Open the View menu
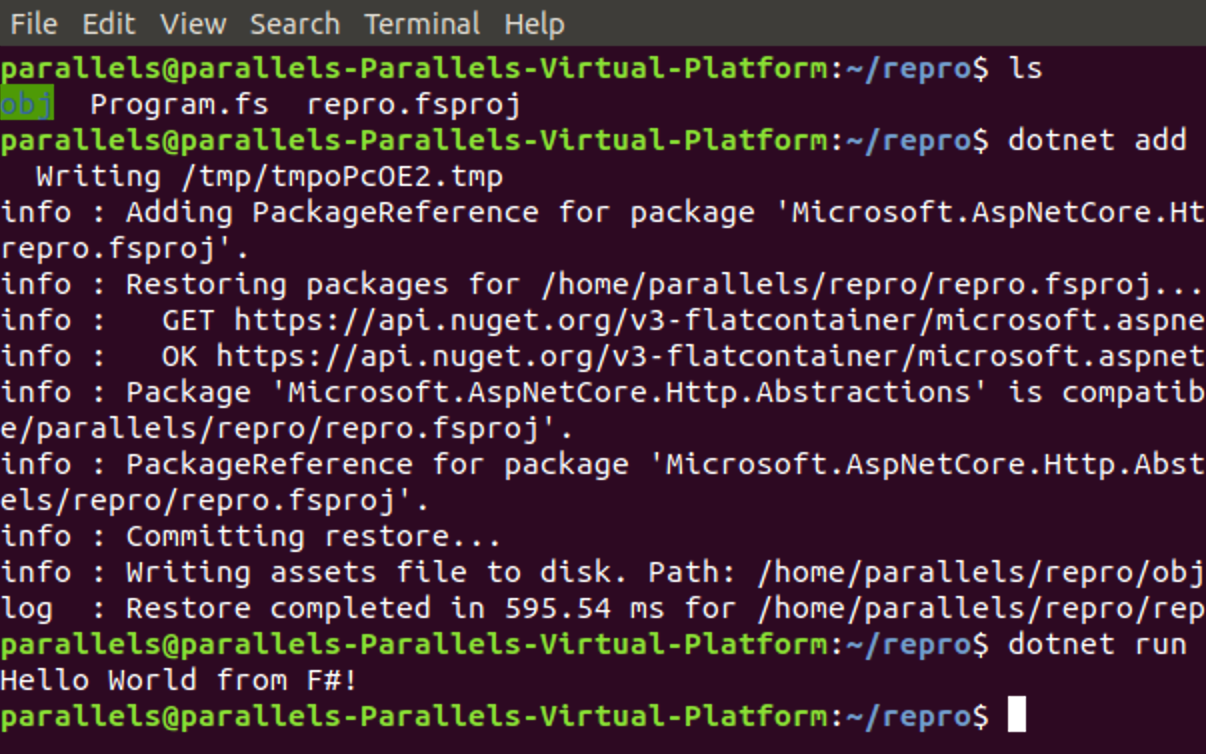This screenshot has width=1206, height=754. [193, 24]
